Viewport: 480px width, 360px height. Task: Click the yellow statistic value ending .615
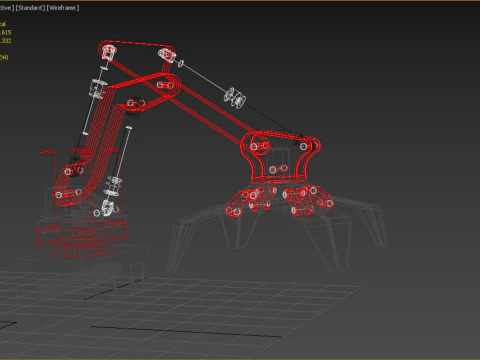(x=5, y=32)
